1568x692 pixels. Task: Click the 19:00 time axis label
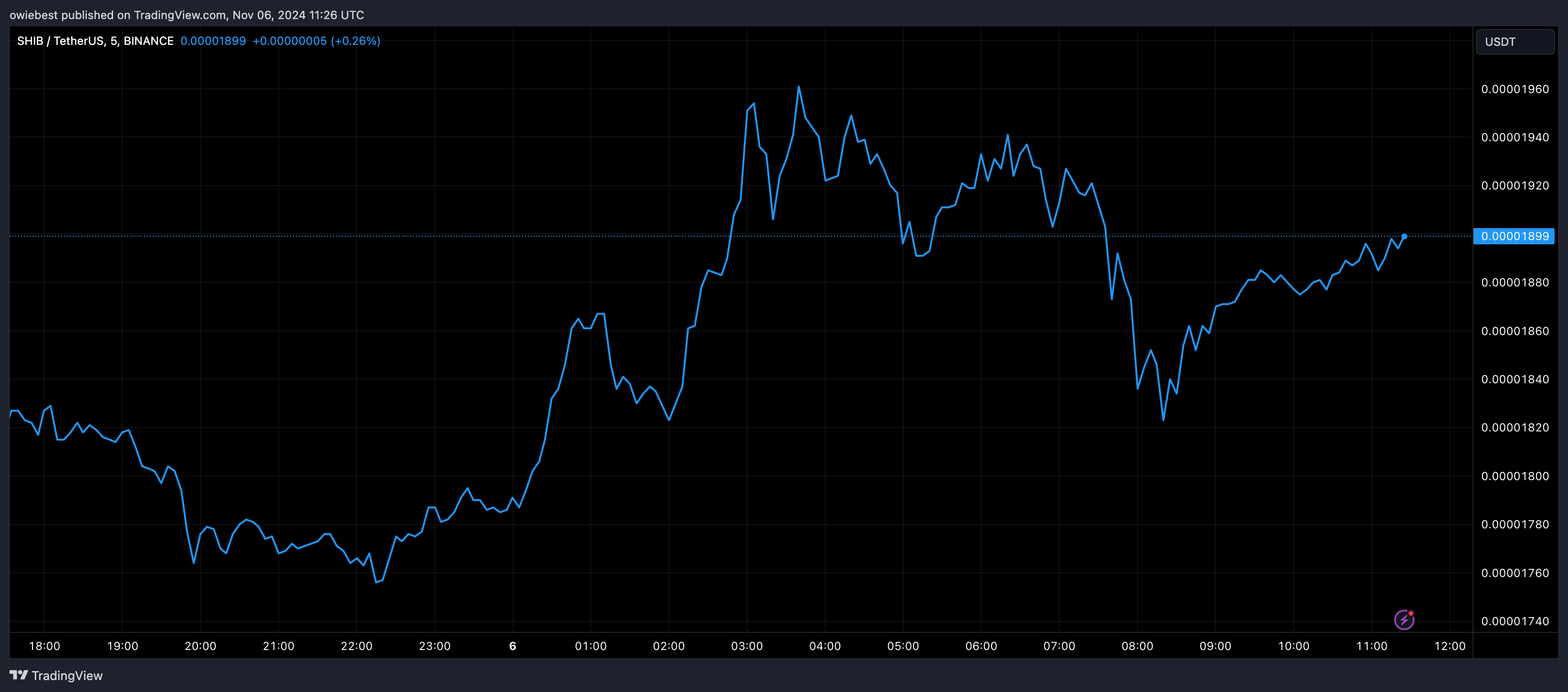pyautogui.click(x=122, y=646)
